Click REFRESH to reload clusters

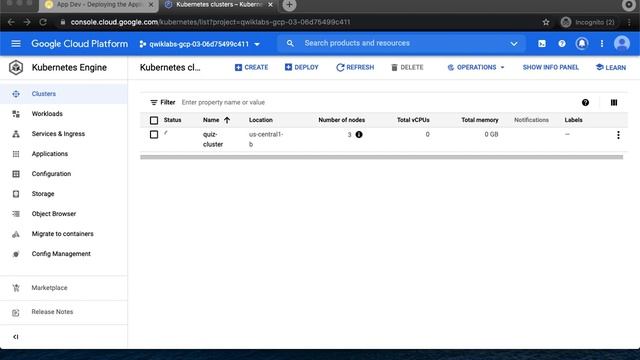click(355, 67)
